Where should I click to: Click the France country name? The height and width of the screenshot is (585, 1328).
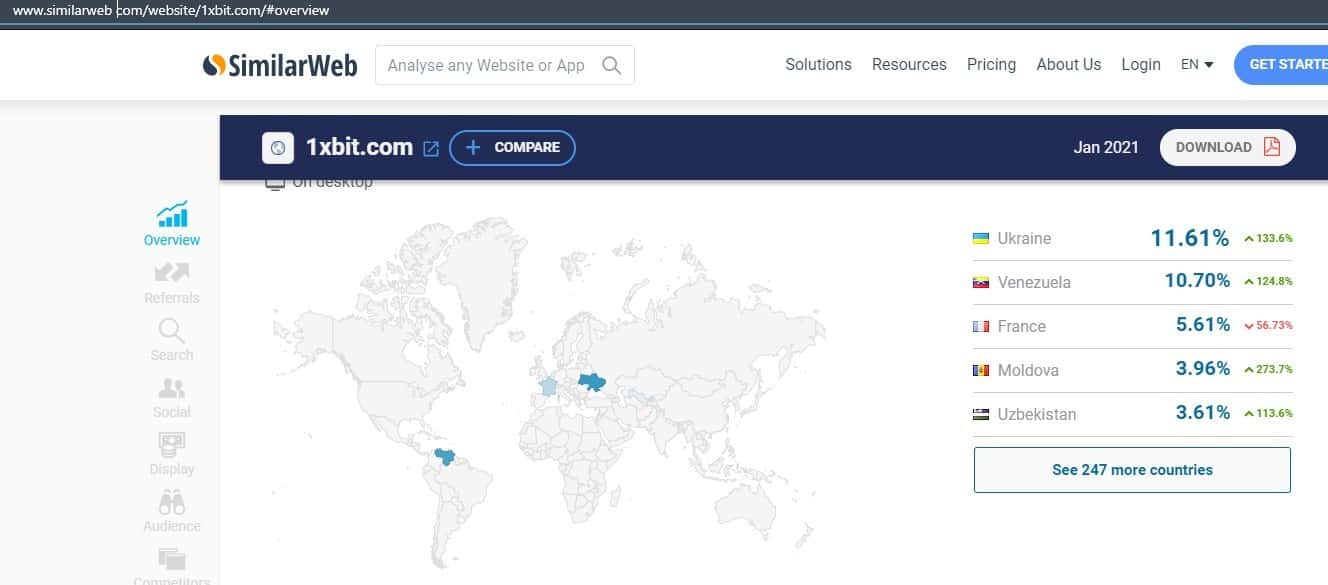(x=1022, y=326)
